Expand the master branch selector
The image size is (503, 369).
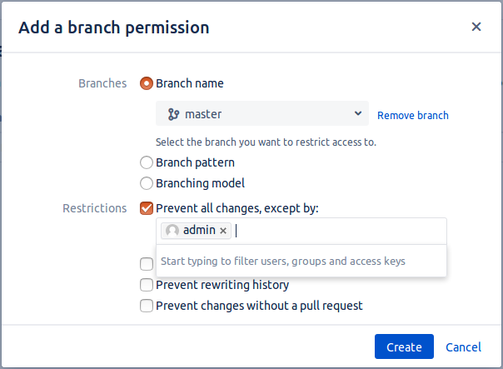[262, 114]
